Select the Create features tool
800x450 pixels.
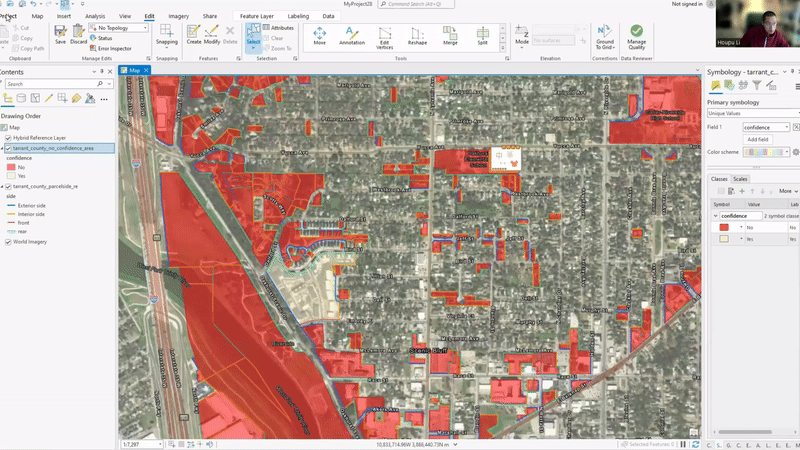pos(193,36)
